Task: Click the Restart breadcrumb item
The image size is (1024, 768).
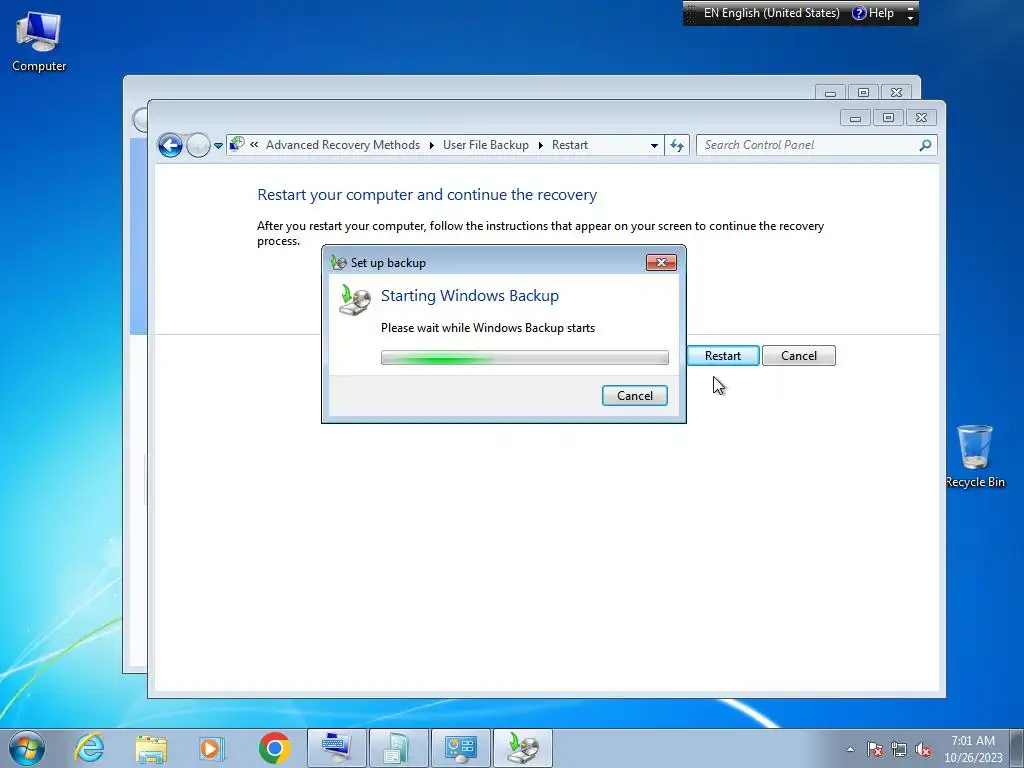Action: coord(569,145)
